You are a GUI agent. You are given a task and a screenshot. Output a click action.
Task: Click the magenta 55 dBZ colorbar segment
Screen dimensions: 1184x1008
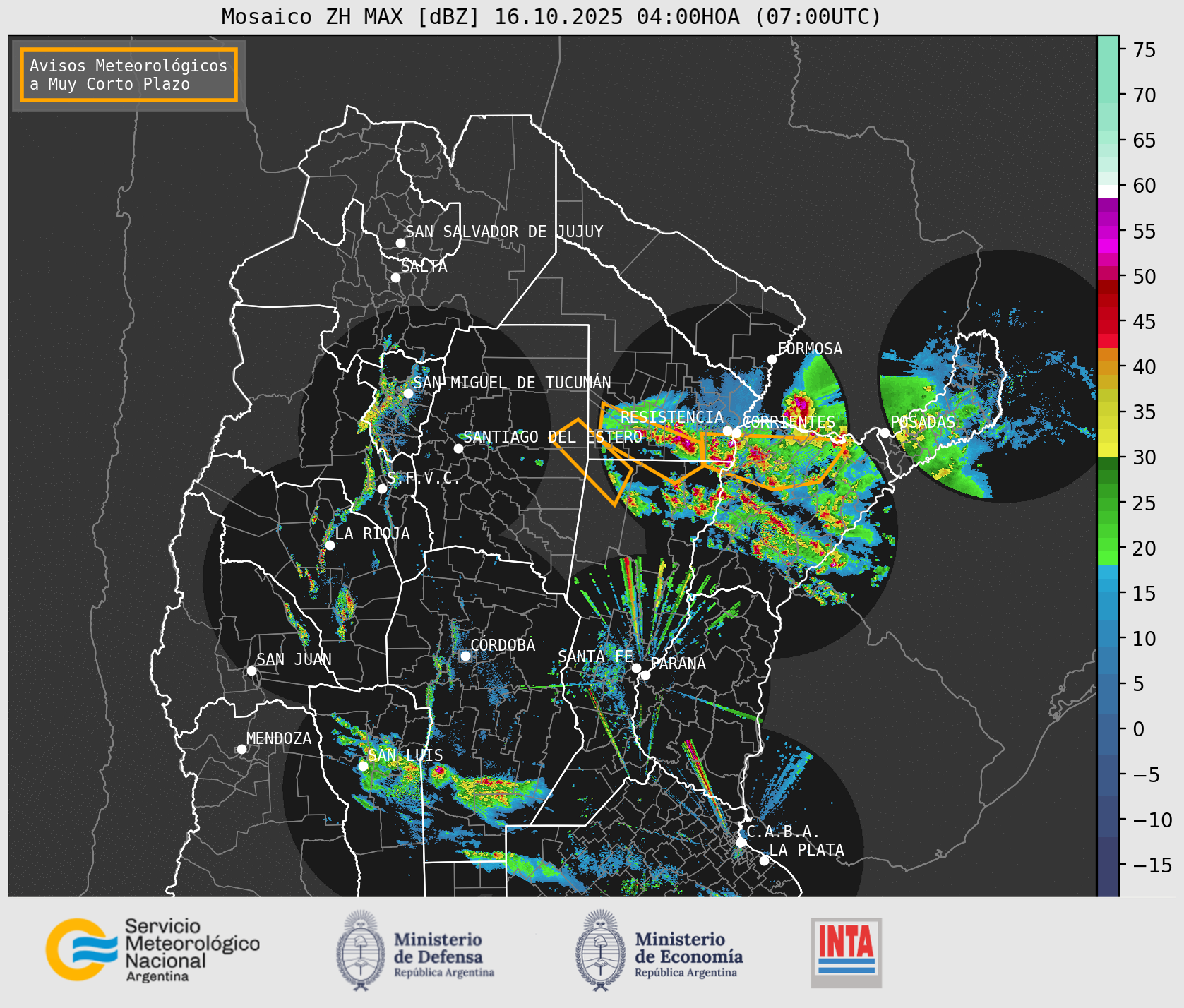coord(1108,232)
